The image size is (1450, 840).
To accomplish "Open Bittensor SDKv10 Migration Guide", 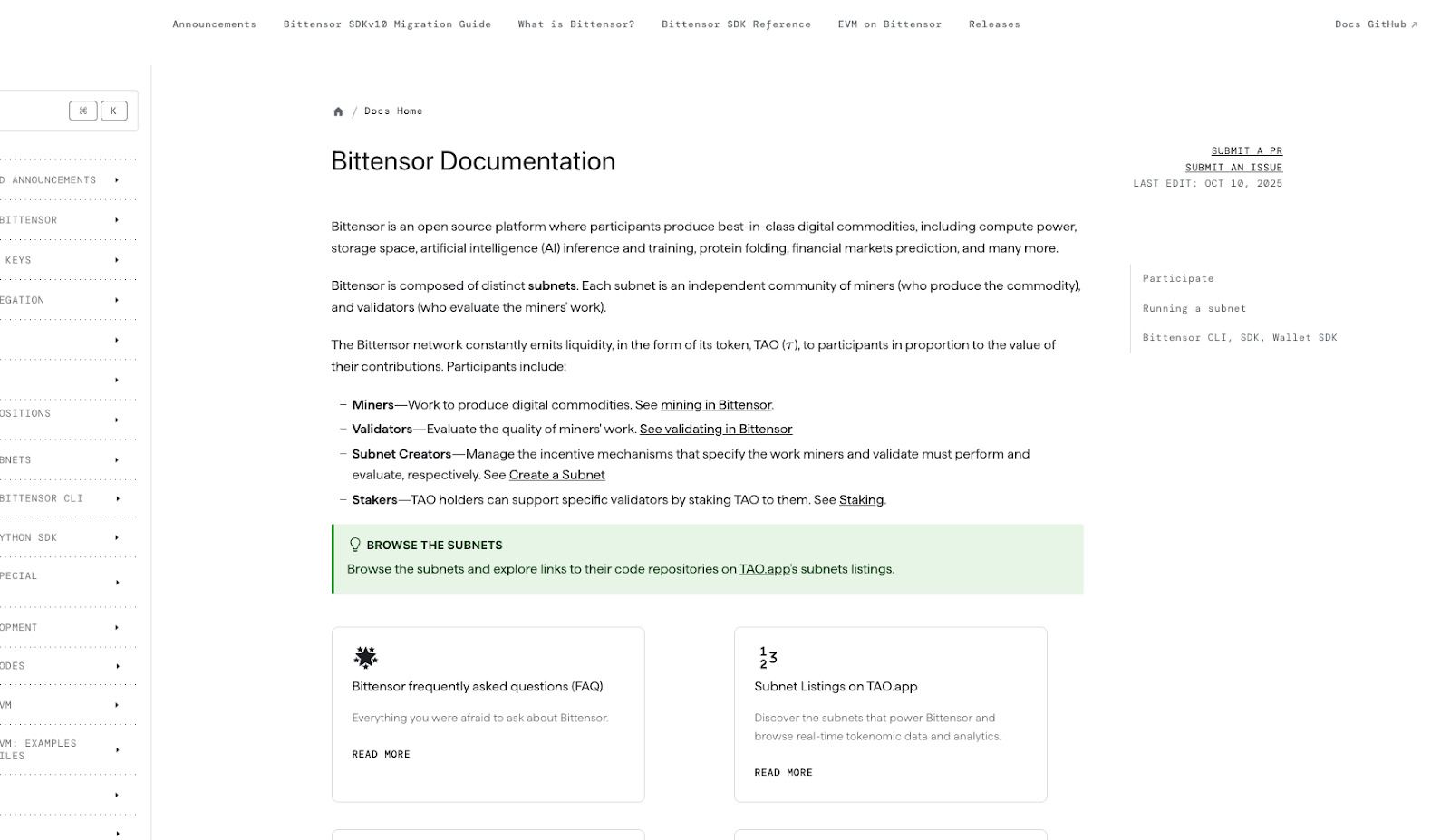I will click(387, 24).
